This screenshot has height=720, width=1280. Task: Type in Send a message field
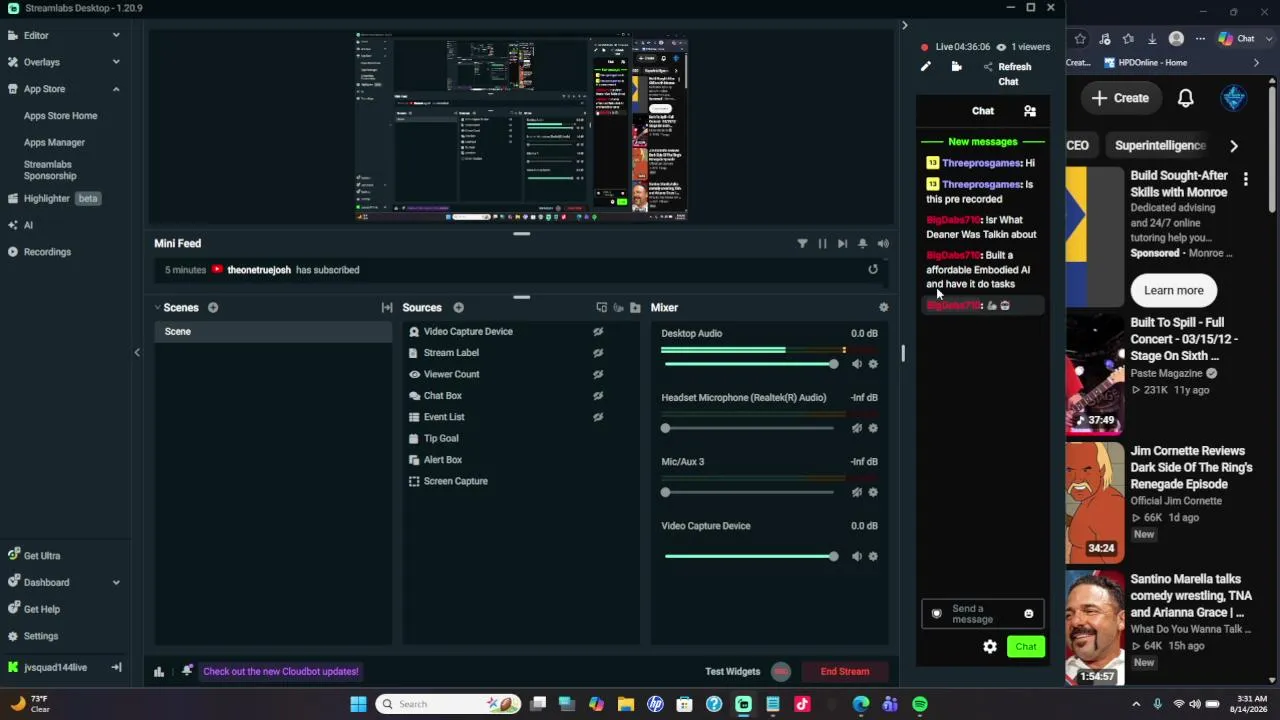[x=982, y=614]
